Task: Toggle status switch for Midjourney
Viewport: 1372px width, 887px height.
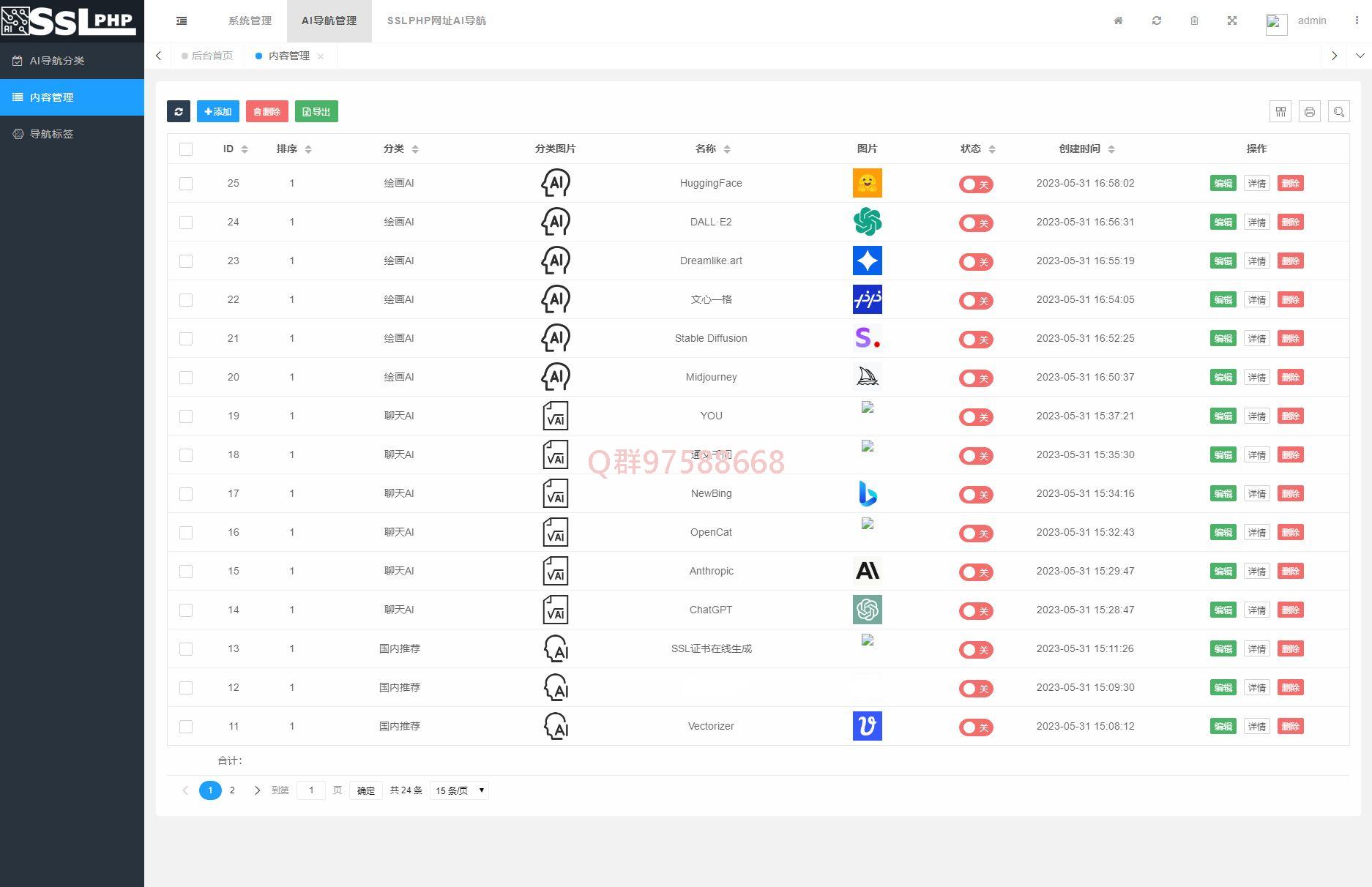Action: (976, 378)
